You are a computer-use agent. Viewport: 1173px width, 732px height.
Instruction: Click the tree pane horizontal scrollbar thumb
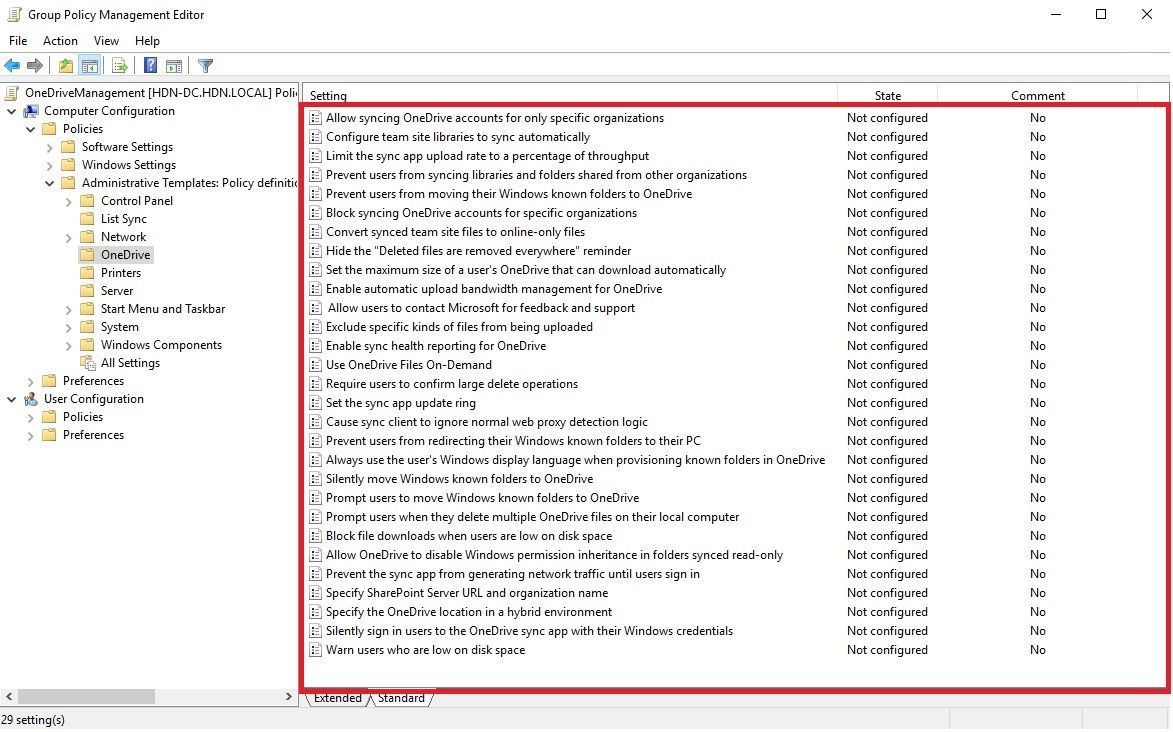pyautogui.click(x=86, y=697)
